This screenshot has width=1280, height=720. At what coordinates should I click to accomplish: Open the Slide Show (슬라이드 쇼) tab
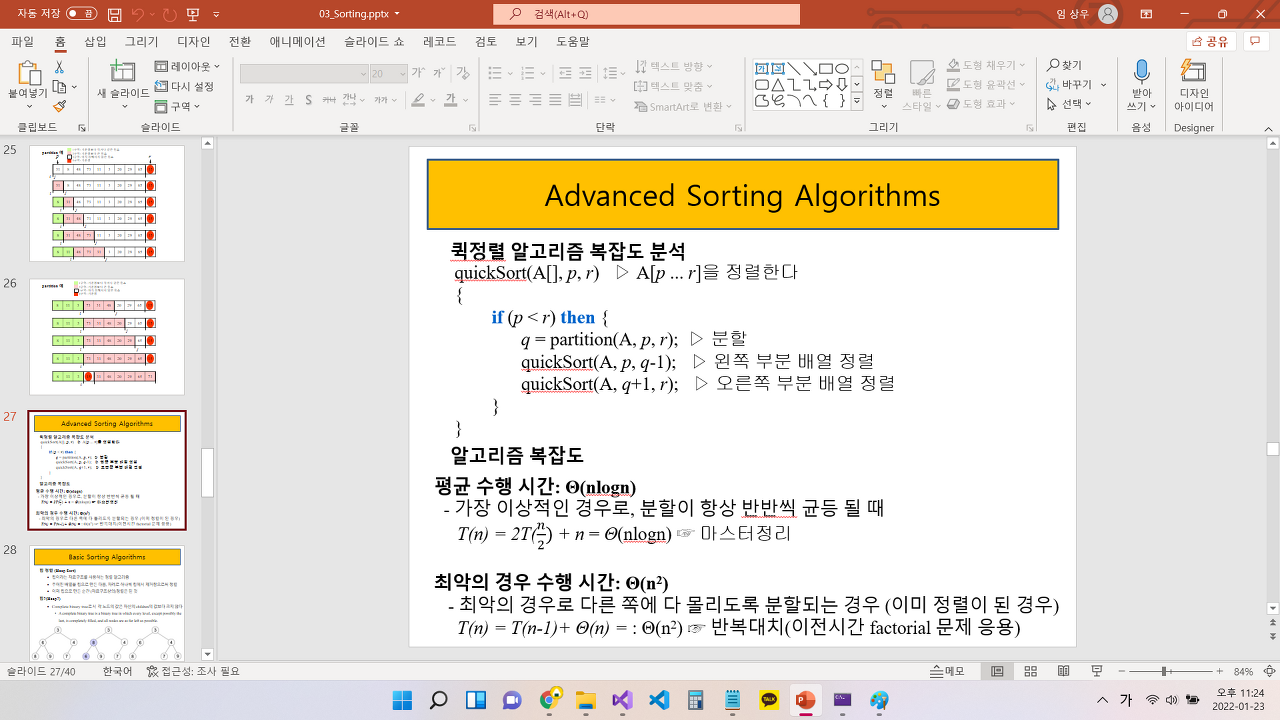(374, 42)
